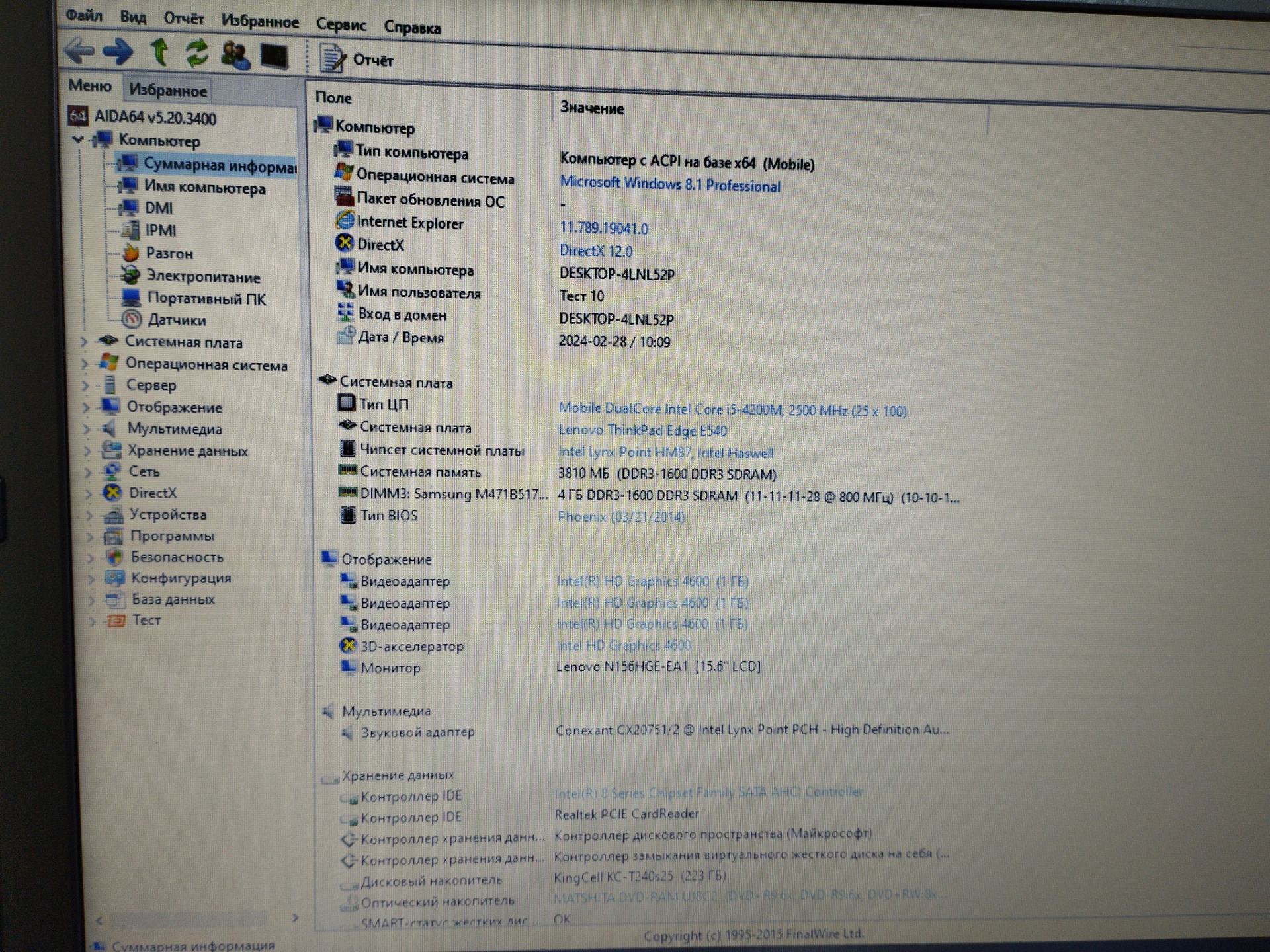The width and height of the screenshot is (1270, 952).
Task: Go back with the blue left arrow
Action: (x=80, y=51)
